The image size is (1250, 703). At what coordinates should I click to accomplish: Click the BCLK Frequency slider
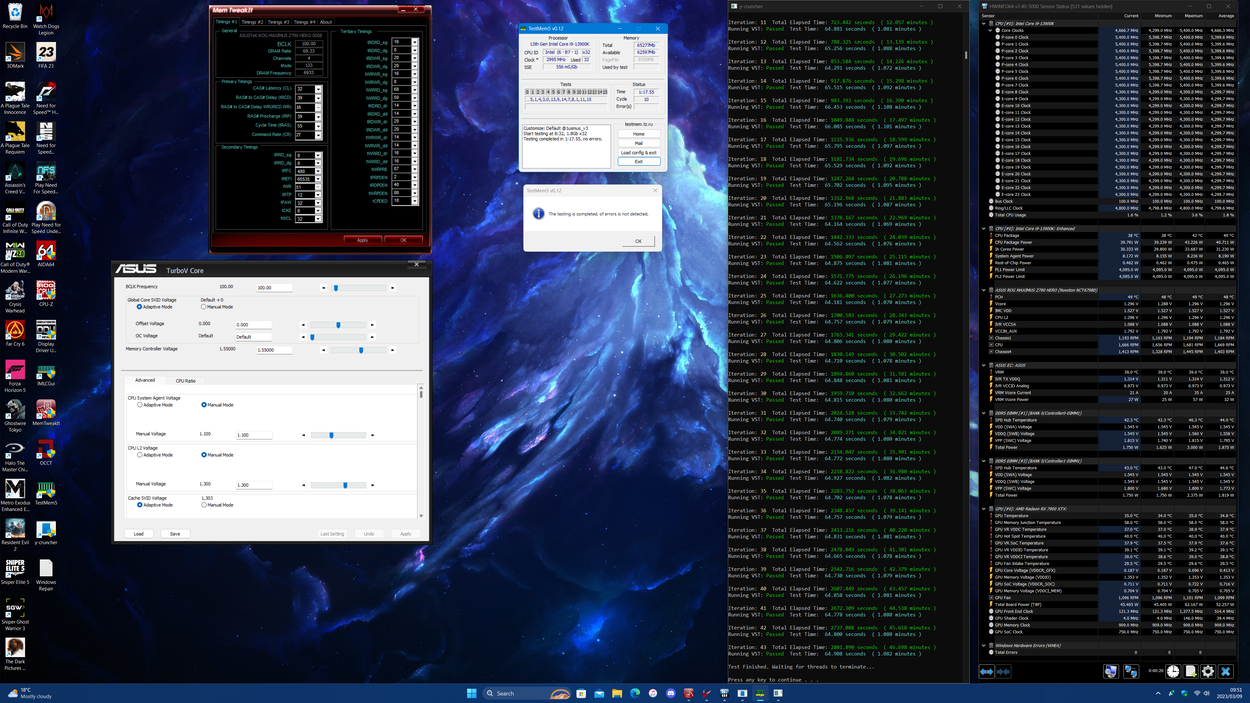(x=358, y=288)
